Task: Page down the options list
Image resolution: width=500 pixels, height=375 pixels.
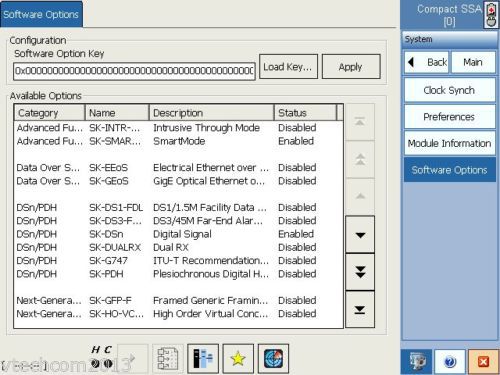Action: (360, 272)
